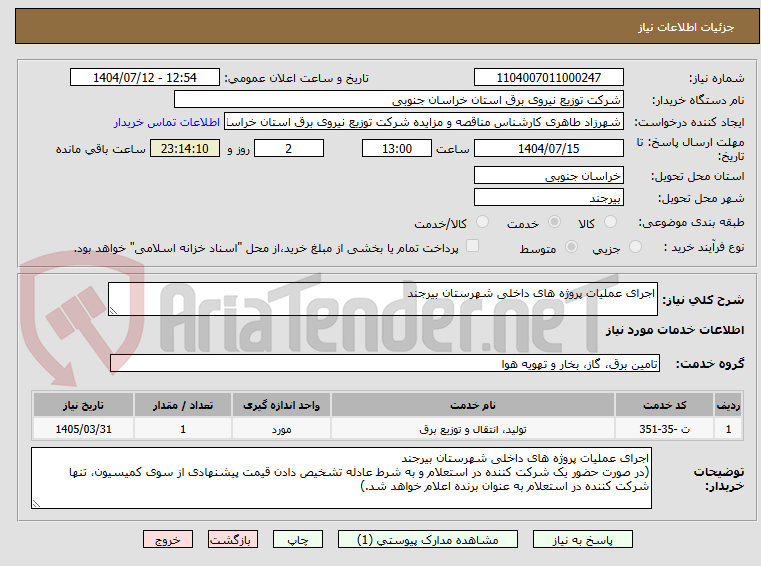Click resize handle of توضیحات خریدار textarea

point(36,504)
